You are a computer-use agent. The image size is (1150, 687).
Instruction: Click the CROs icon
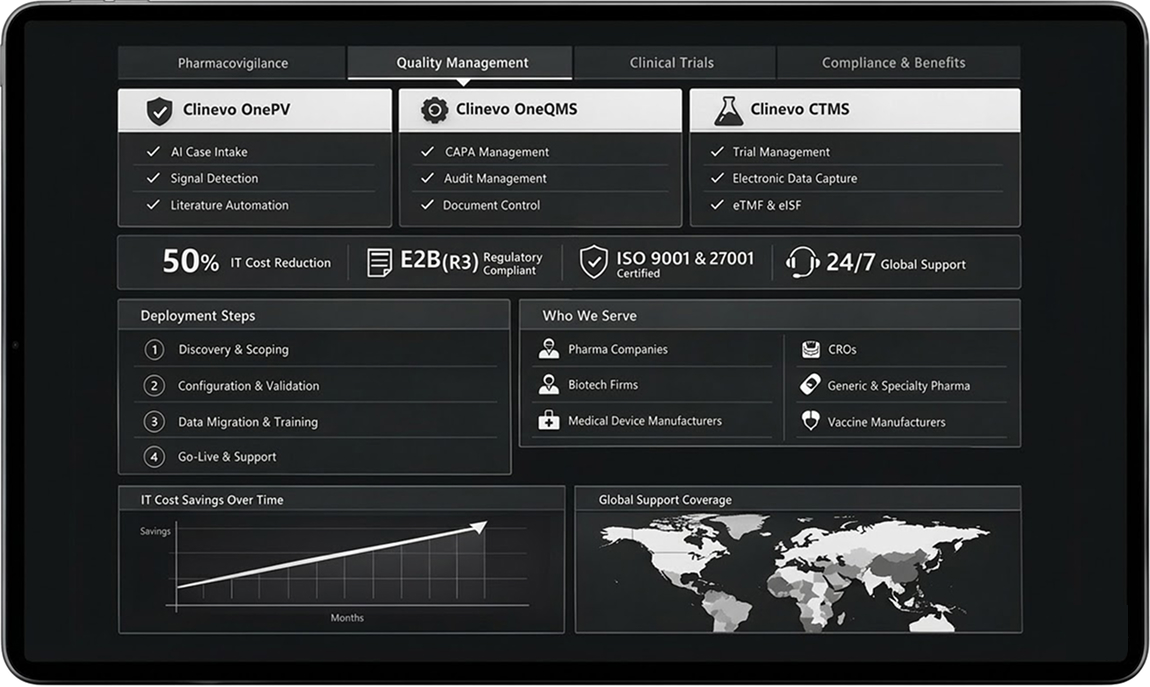pyautogui.click(x=810, y=349)
